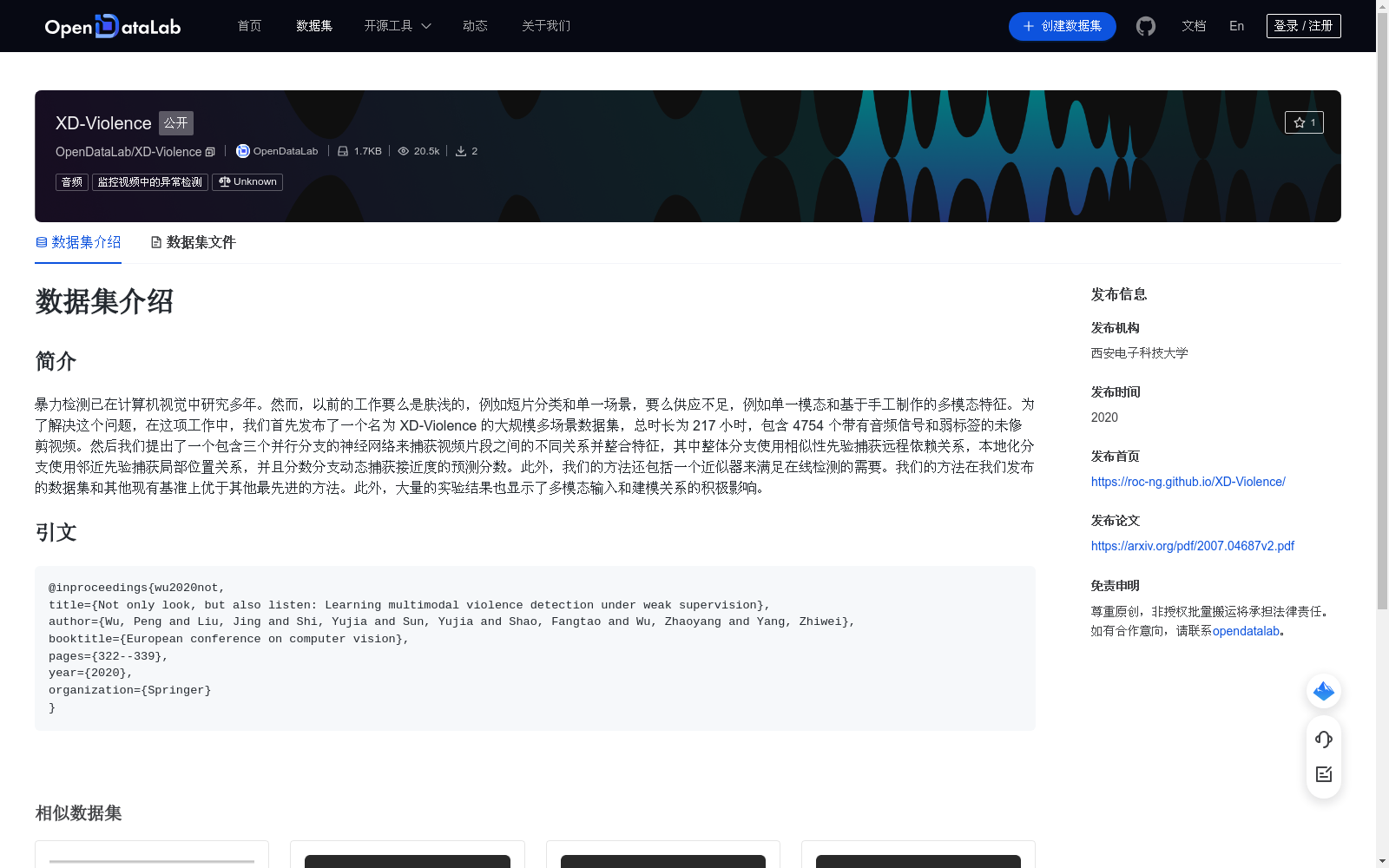Click the 监控视频中的异常检测 tag

150,182
